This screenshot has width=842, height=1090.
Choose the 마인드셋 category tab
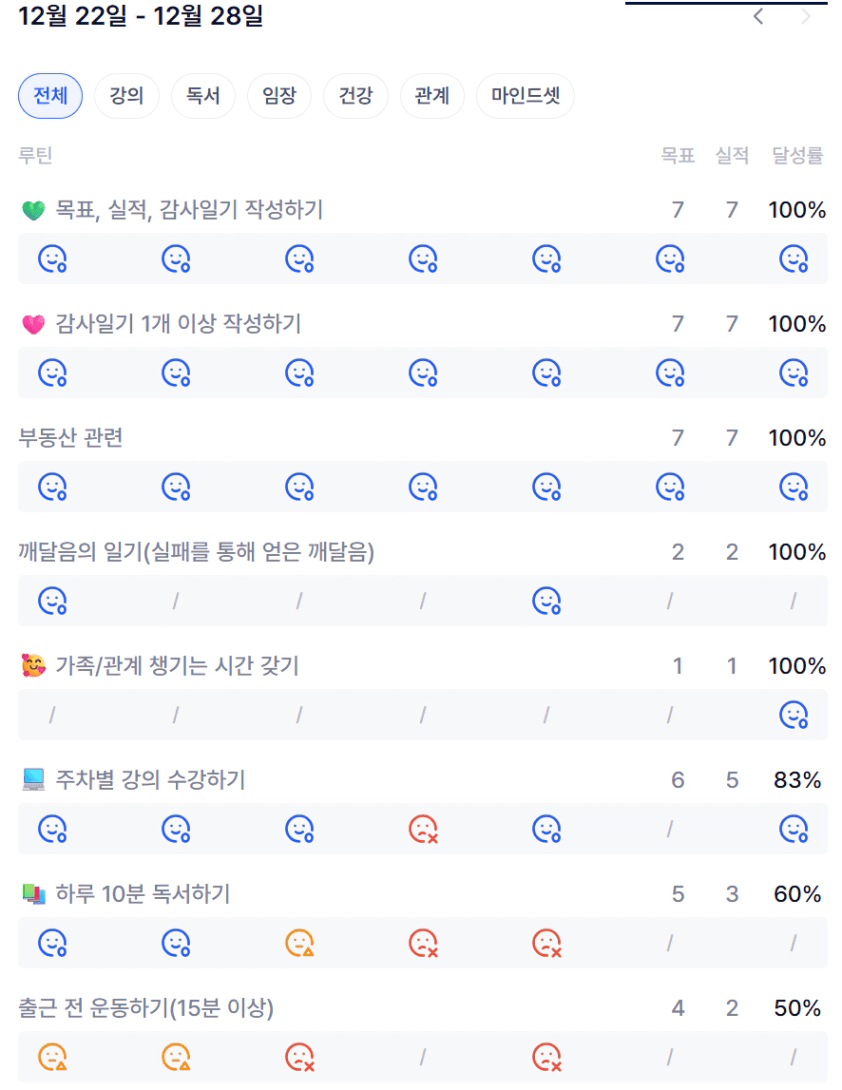click(x=525, y=96)
